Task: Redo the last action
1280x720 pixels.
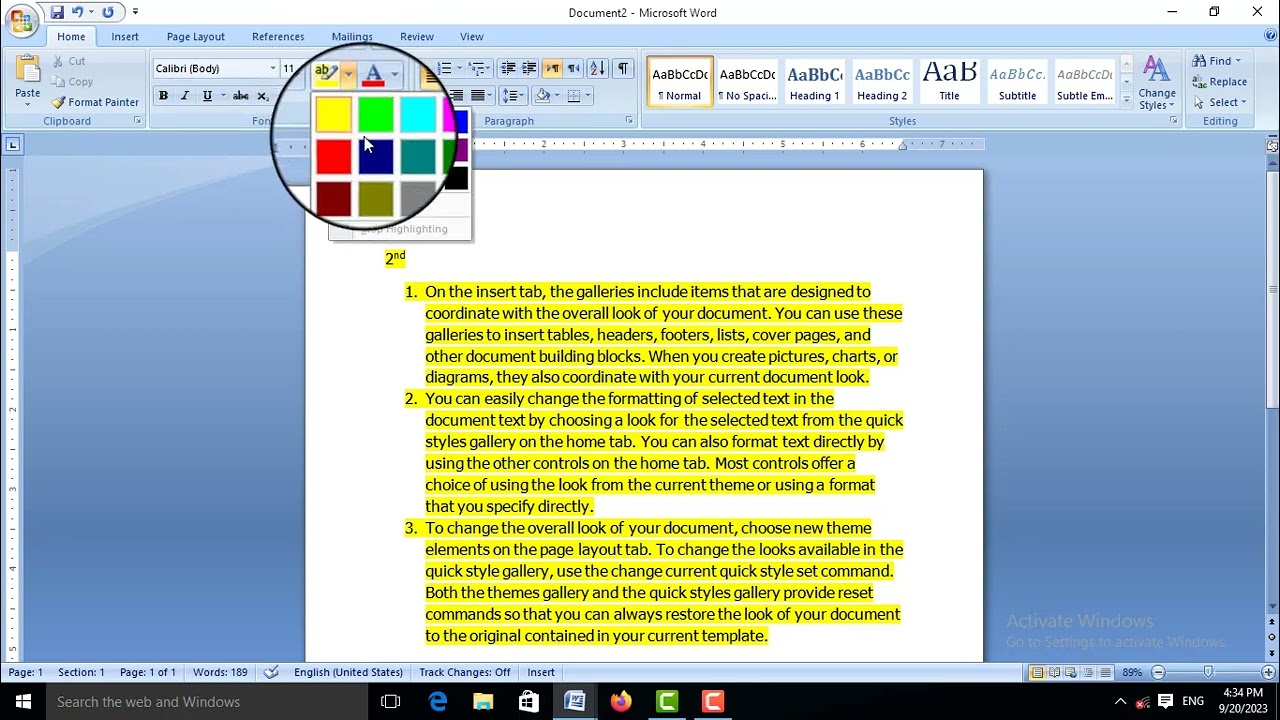Action: [108, 12]
